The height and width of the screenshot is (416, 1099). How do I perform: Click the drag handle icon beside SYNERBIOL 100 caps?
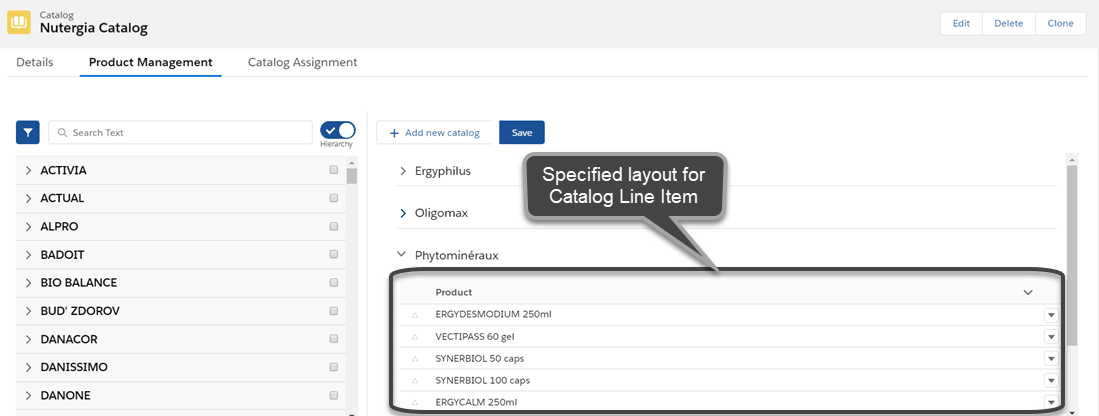415,380
